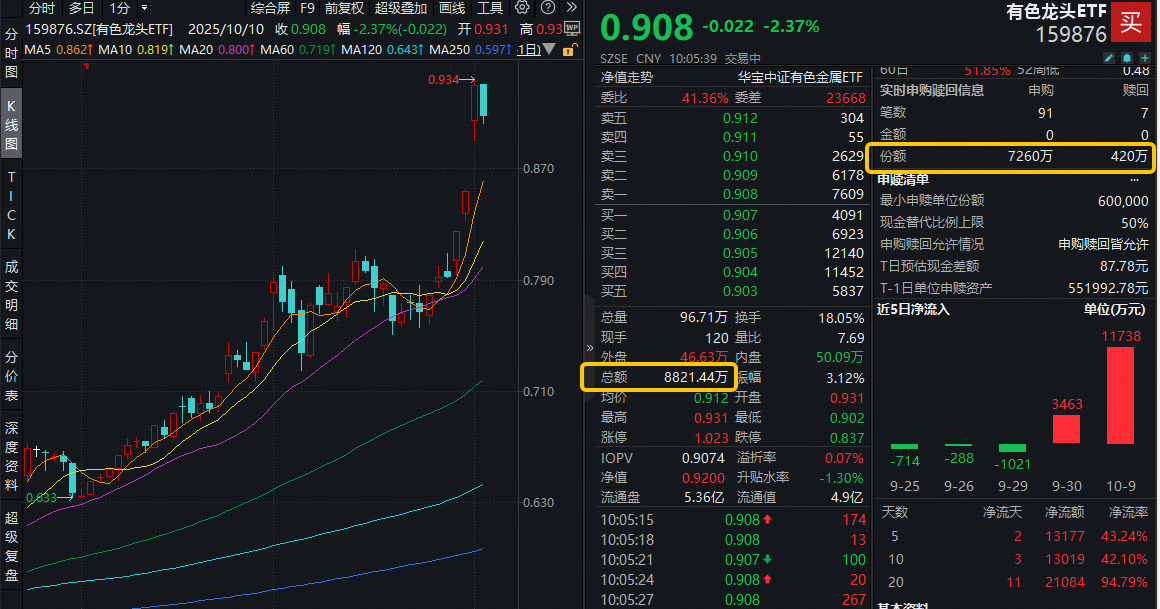The width and height of the screenshot is (1160, 609).
Task: Open the 1日 period dropdown triangle
Action: coord(548,49)
